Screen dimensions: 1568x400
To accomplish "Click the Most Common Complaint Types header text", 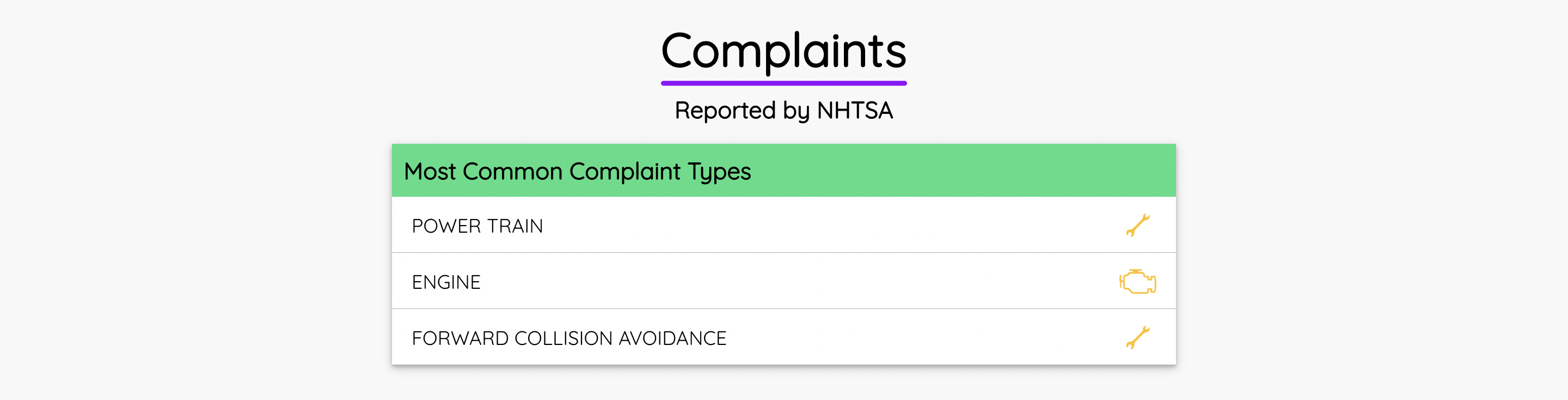I will pyautogui.click(x=577, y=172).
